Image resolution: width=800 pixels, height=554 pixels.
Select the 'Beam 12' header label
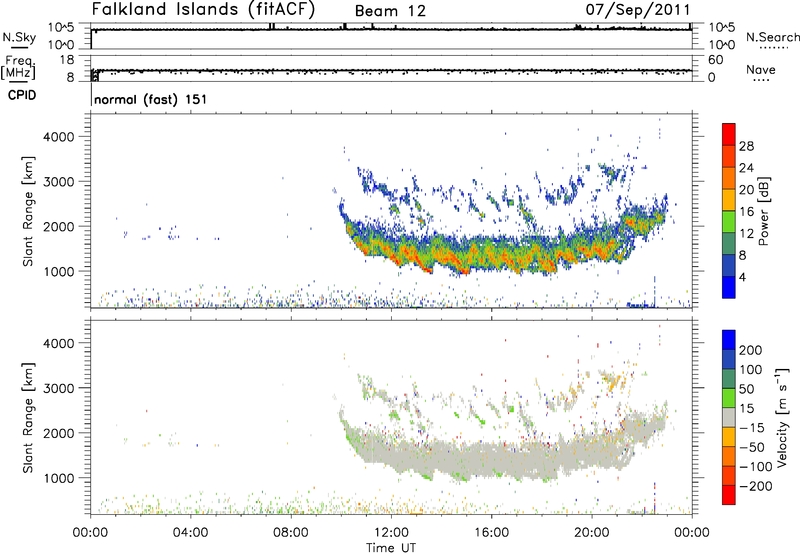(390, 11)
